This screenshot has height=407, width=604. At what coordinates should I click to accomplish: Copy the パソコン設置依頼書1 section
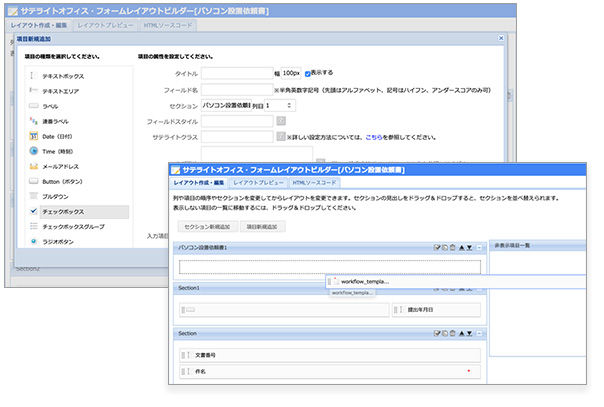(445, 248)
